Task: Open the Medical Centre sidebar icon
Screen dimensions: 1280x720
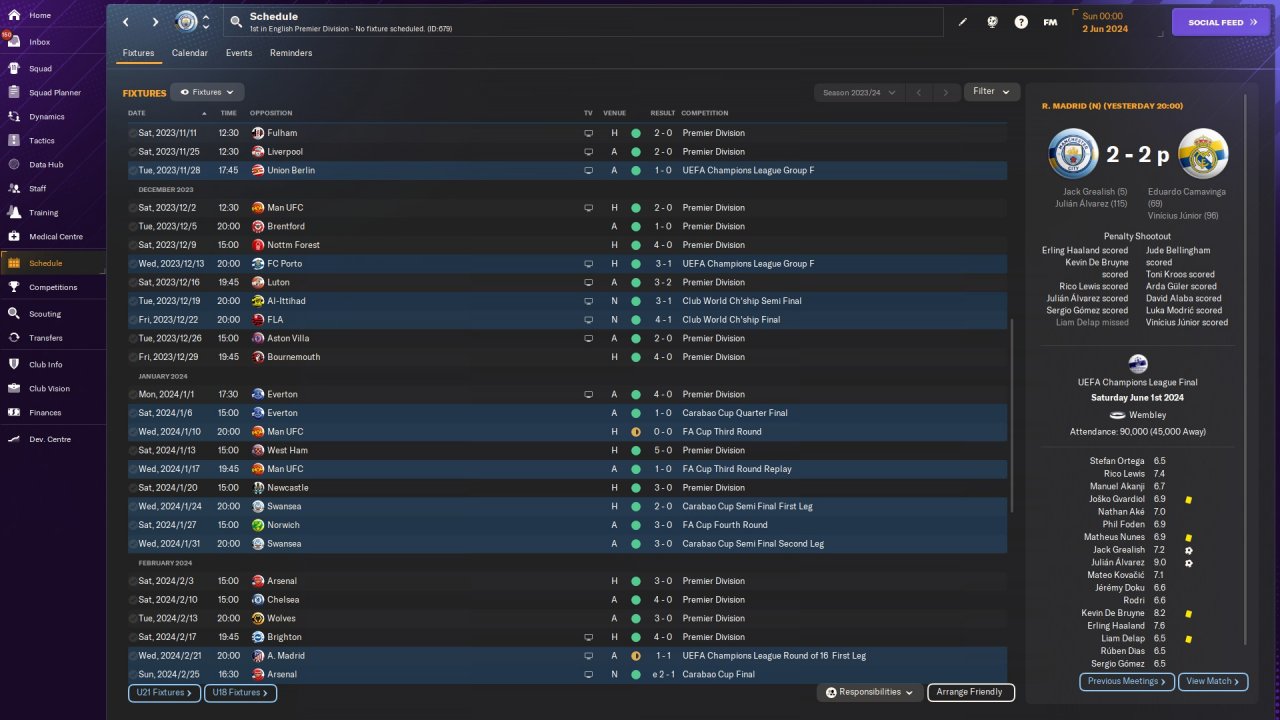Action: coord(14,237)
